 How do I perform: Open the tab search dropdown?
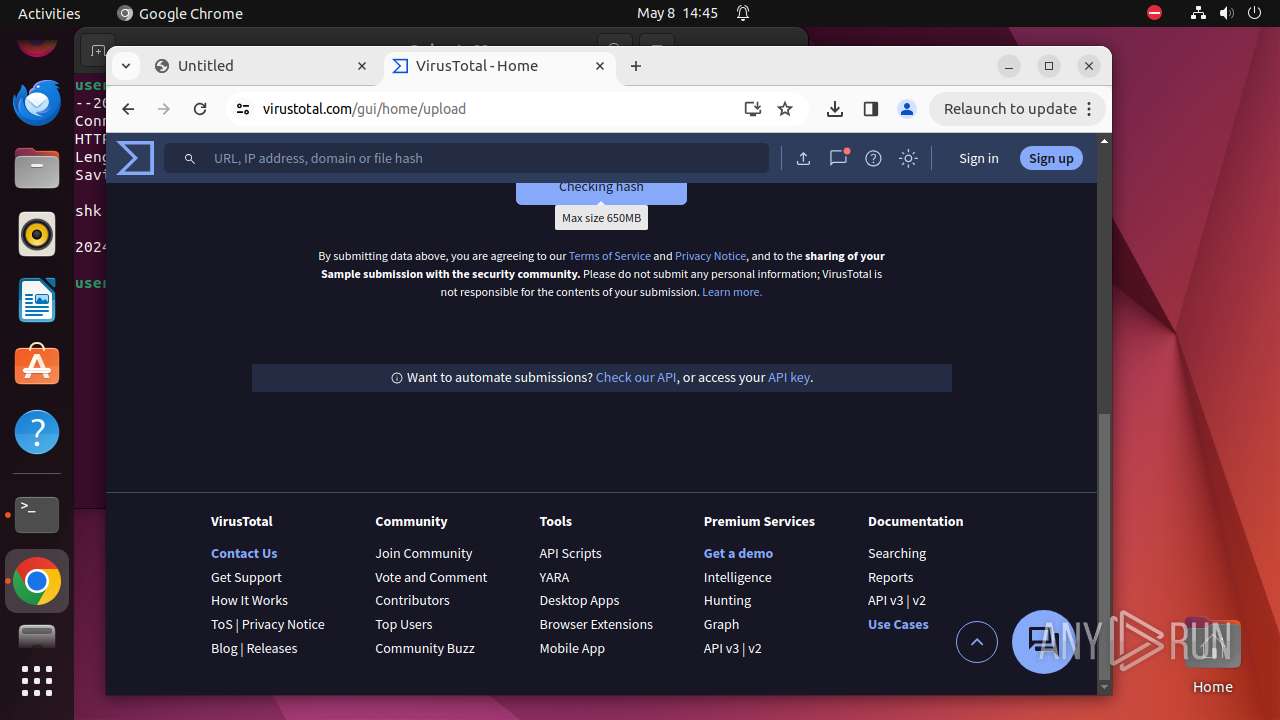125,66
